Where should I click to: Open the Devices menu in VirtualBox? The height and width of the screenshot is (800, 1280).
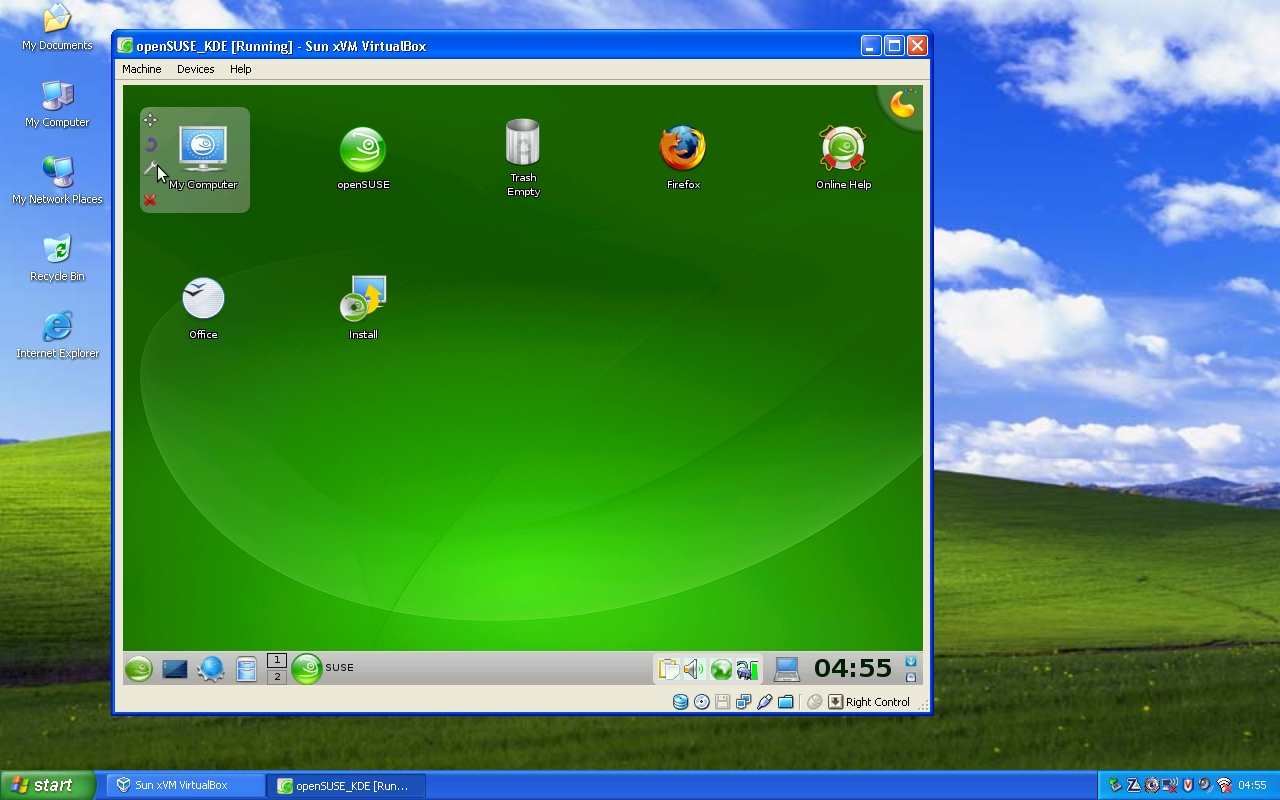coord(196,69)
